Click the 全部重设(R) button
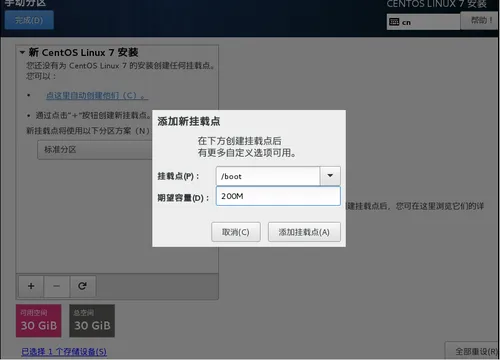This screenshot has height=360, width=500. pos(473,351)
